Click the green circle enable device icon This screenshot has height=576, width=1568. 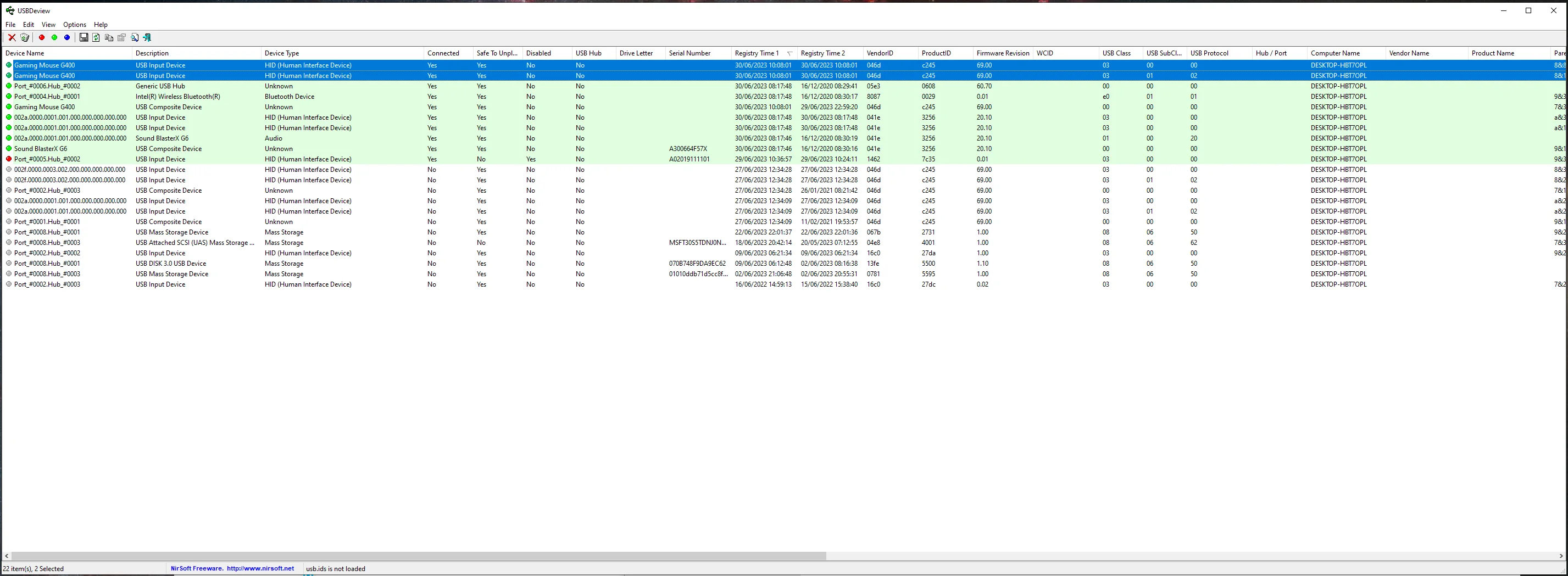(54, 38)
